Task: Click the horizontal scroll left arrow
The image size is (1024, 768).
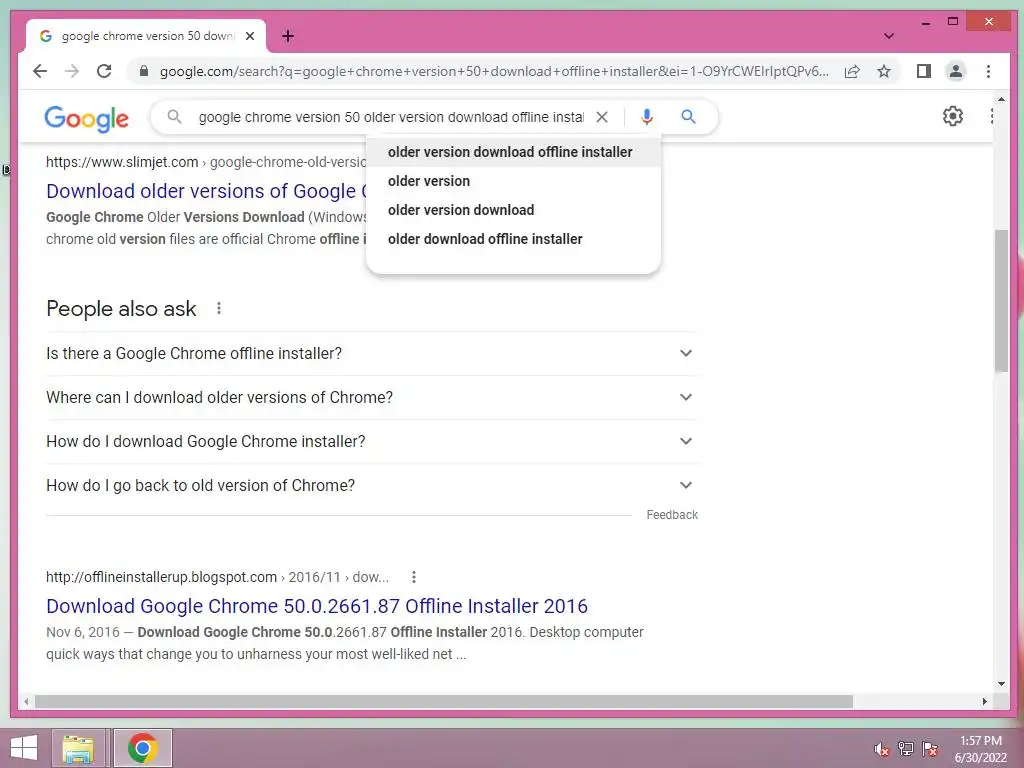Action: point(26,701)
